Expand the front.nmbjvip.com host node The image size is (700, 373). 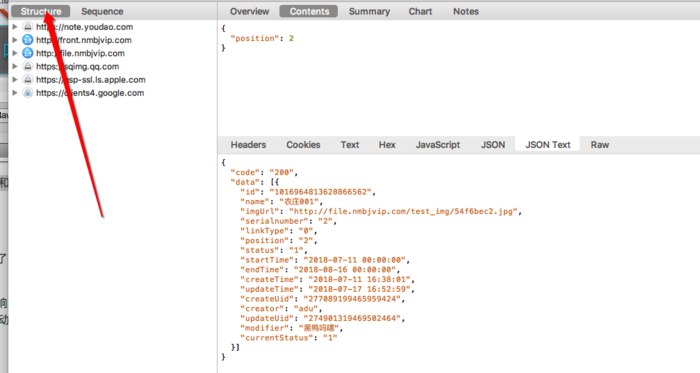click(x=15, y=40)
